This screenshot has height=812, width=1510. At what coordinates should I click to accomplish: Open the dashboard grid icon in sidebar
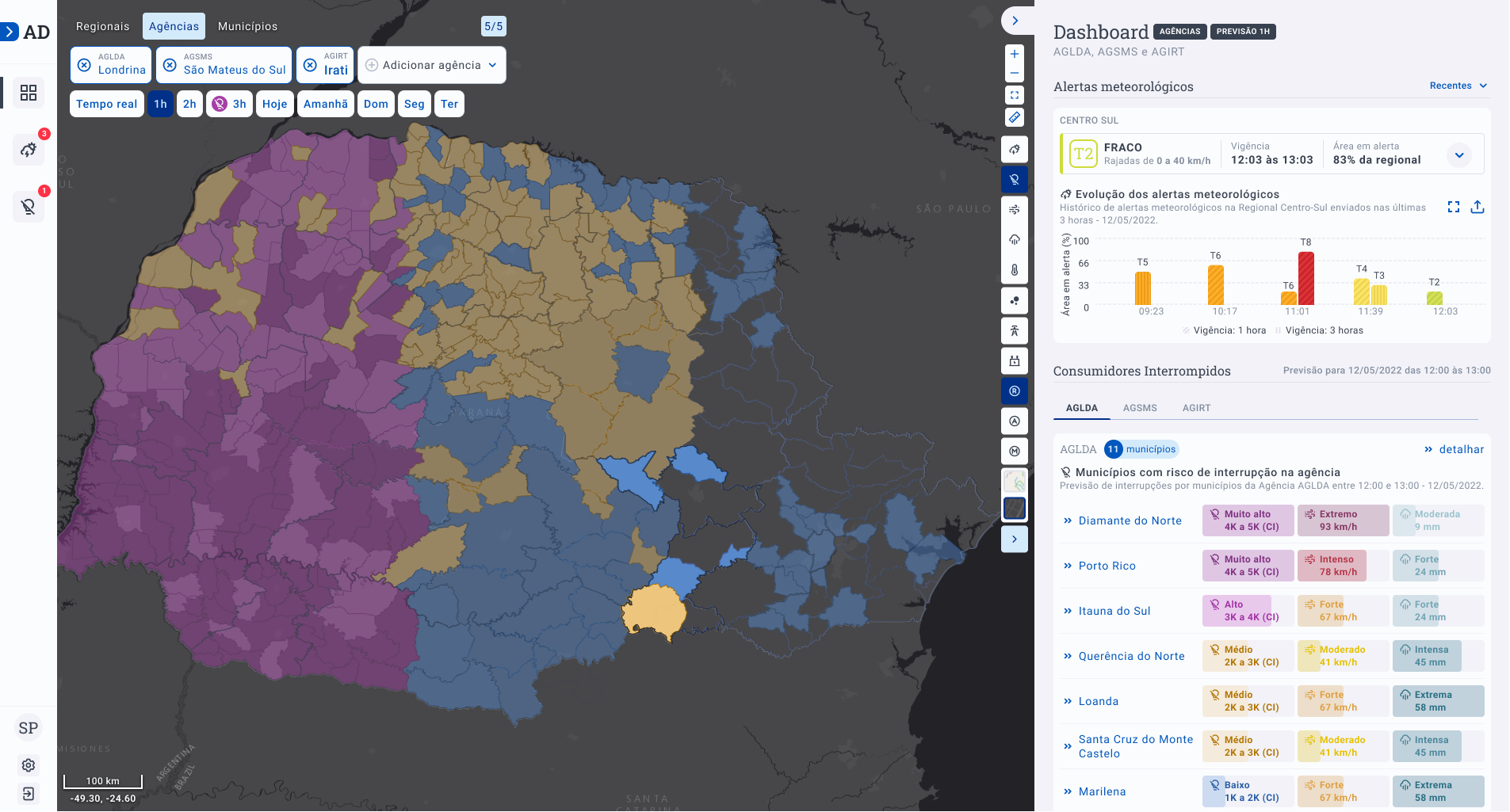(29, 93)
